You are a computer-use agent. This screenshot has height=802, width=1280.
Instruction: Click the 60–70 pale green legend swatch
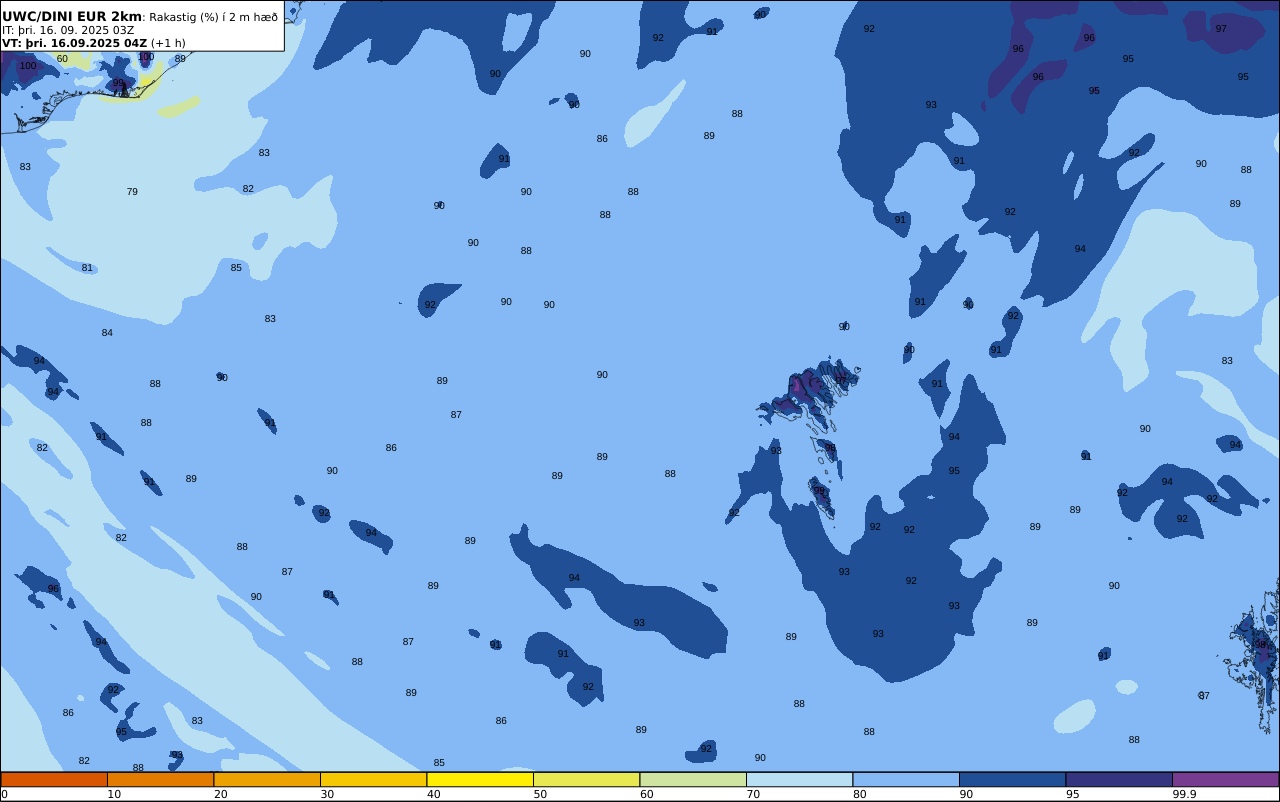[693, 779]
